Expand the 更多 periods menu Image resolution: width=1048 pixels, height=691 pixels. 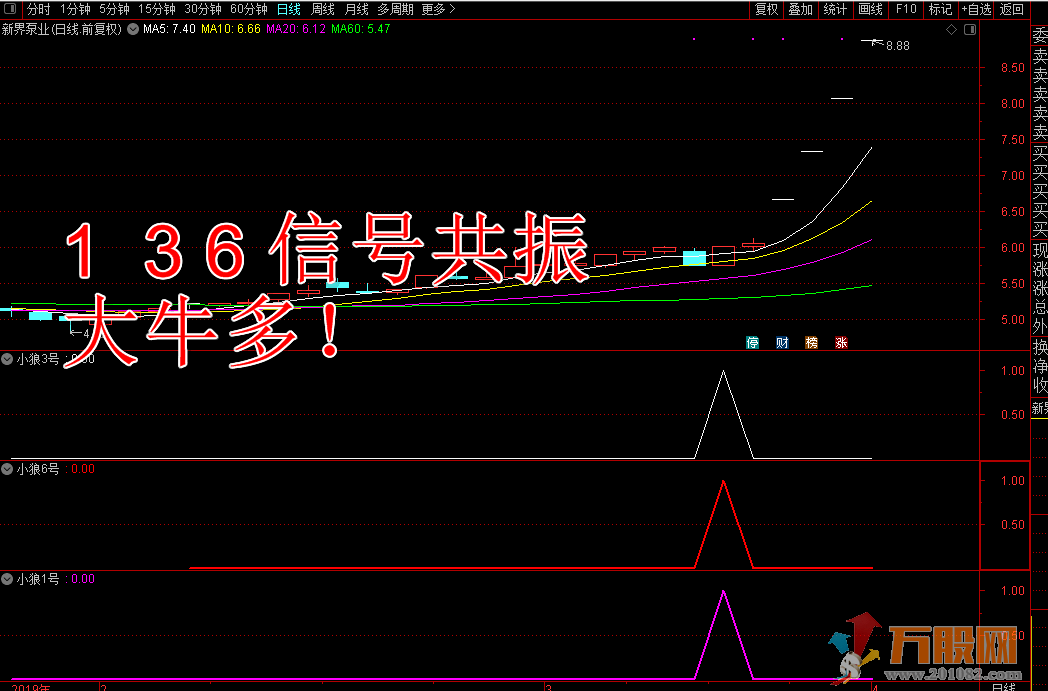coord(438,9)
